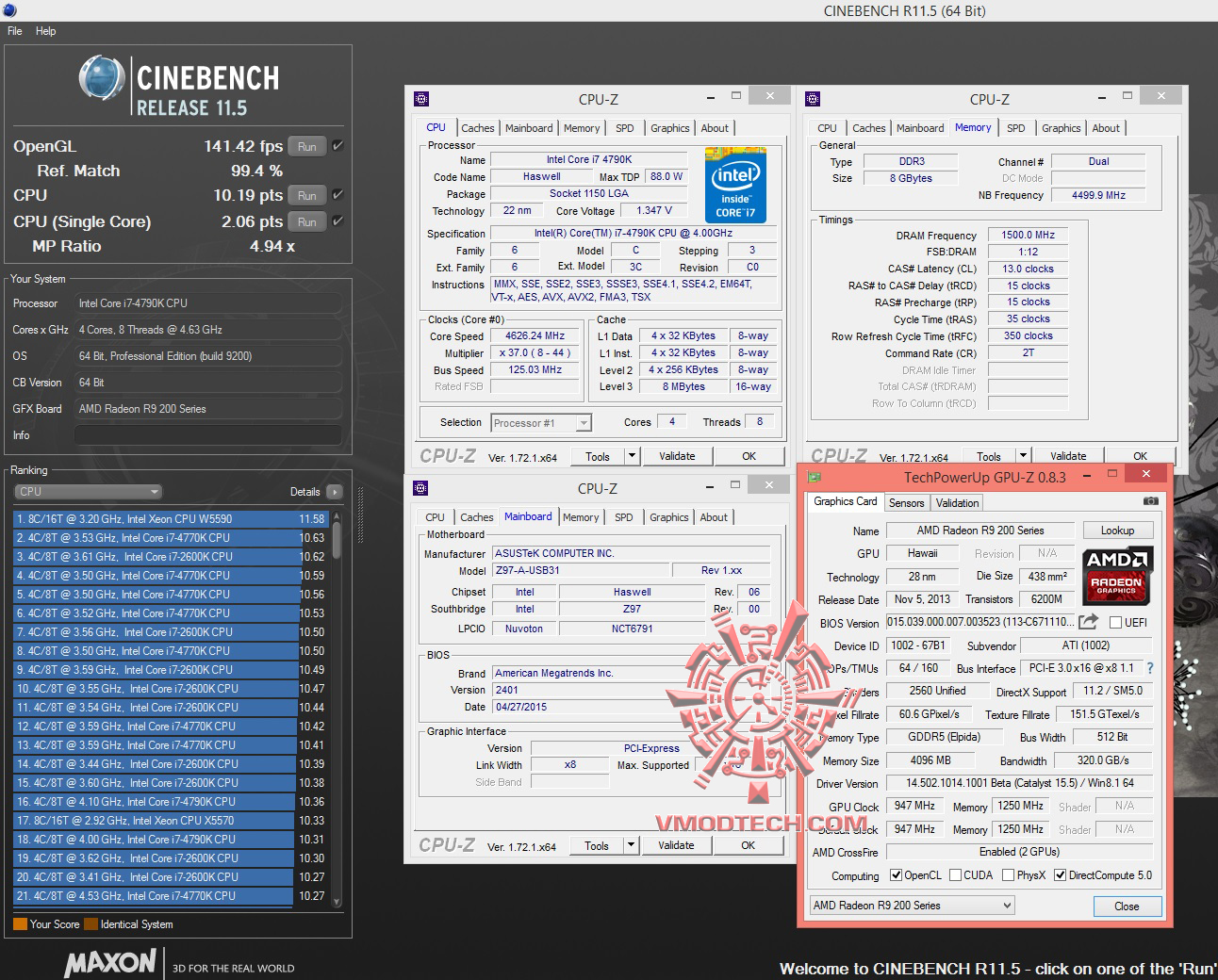The image size is (1218, 980).
Task: Click the Graphics Card tab in GPU-Z
Action: point(846,502)
